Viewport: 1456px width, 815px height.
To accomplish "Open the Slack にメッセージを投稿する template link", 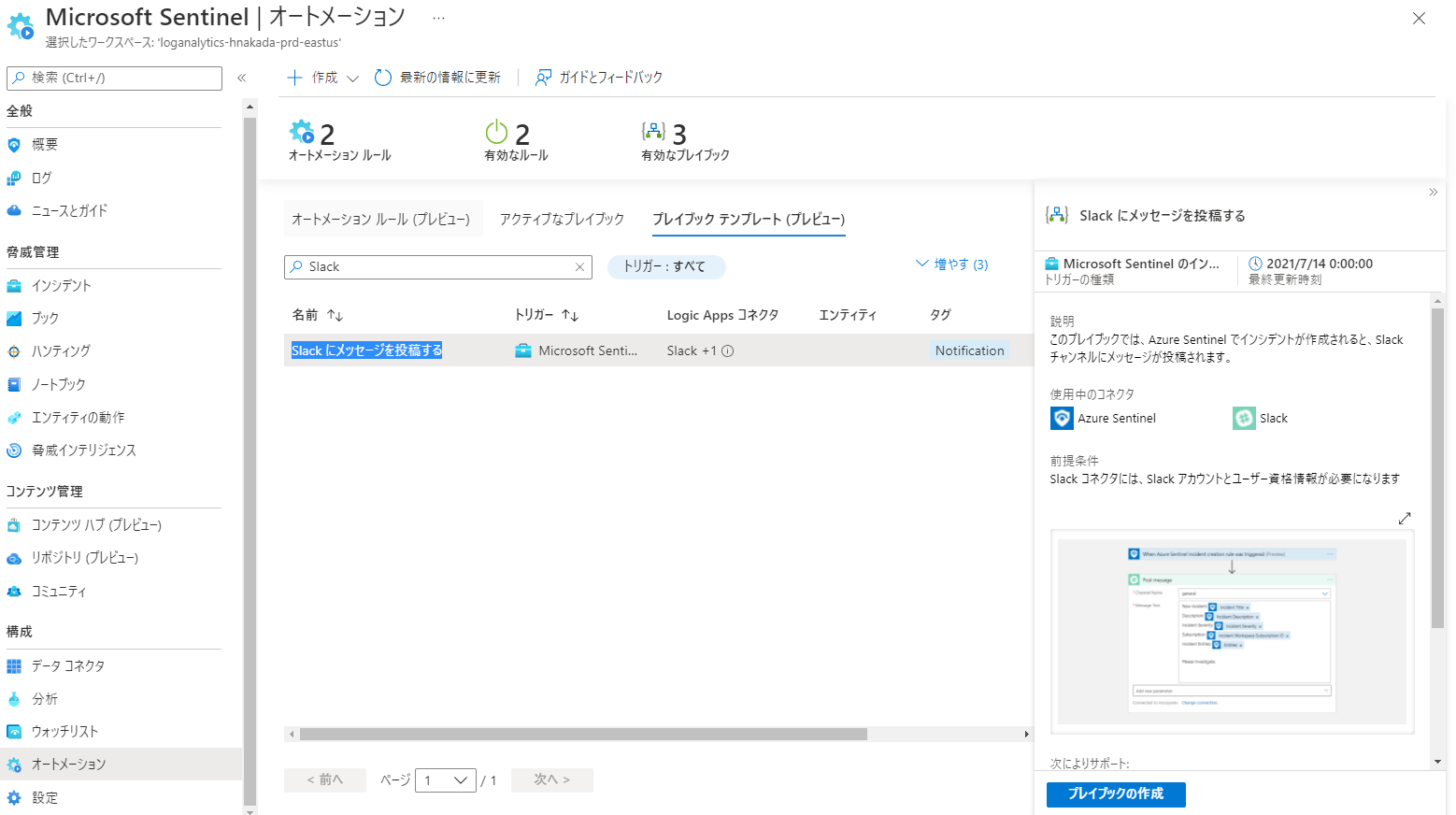I will tap(367, 350).
